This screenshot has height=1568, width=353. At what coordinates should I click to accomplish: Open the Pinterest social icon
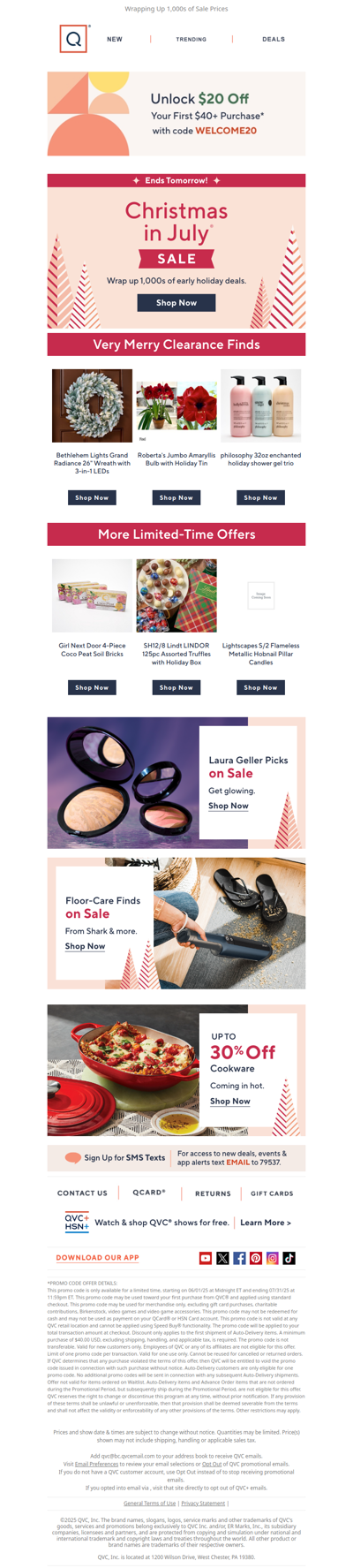pyautogui.click(x=256, y=1258)
